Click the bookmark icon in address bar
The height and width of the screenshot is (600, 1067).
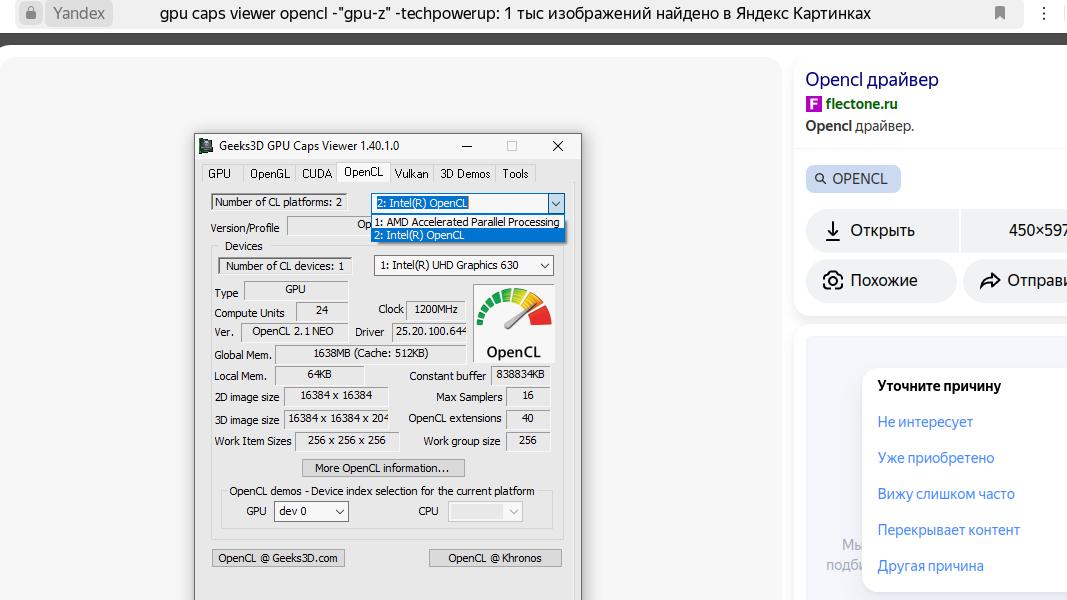[1000, 13]
